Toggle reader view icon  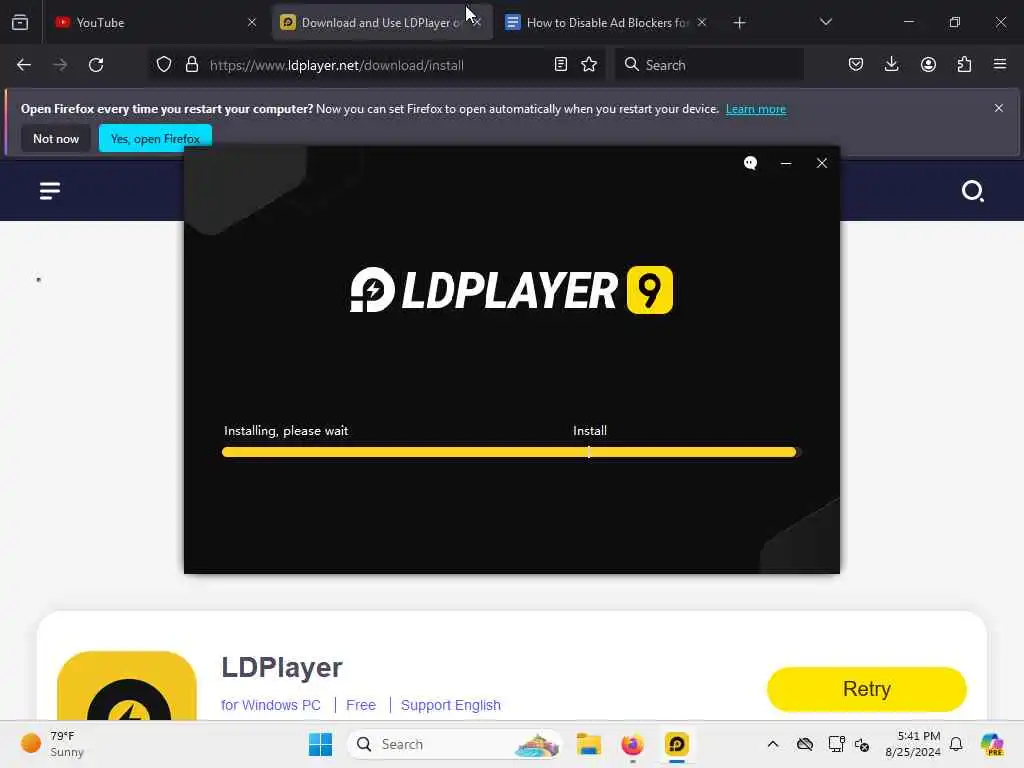[560, 65]
